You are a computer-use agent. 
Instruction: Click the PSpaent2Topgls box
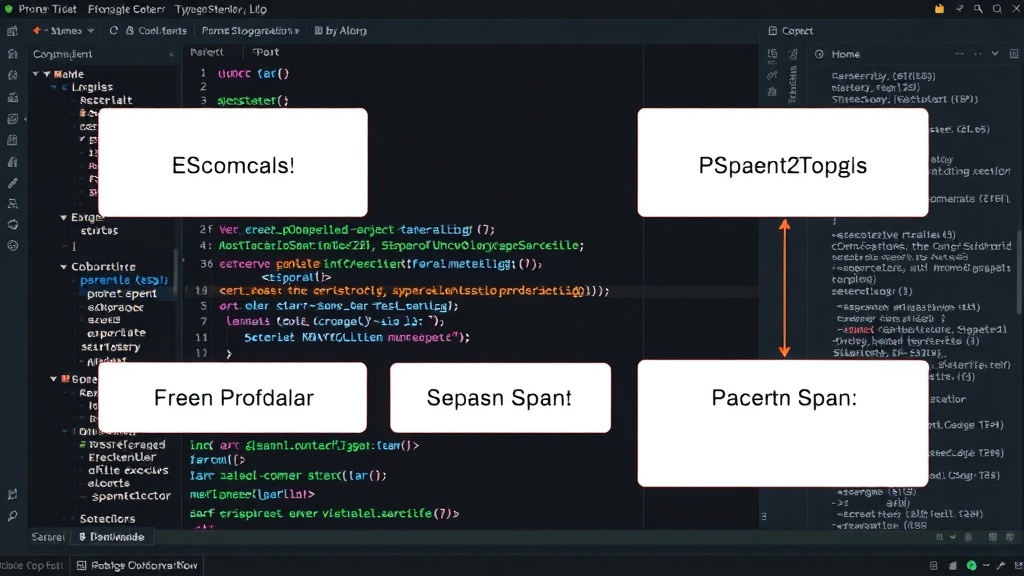(x=783, y=163)
